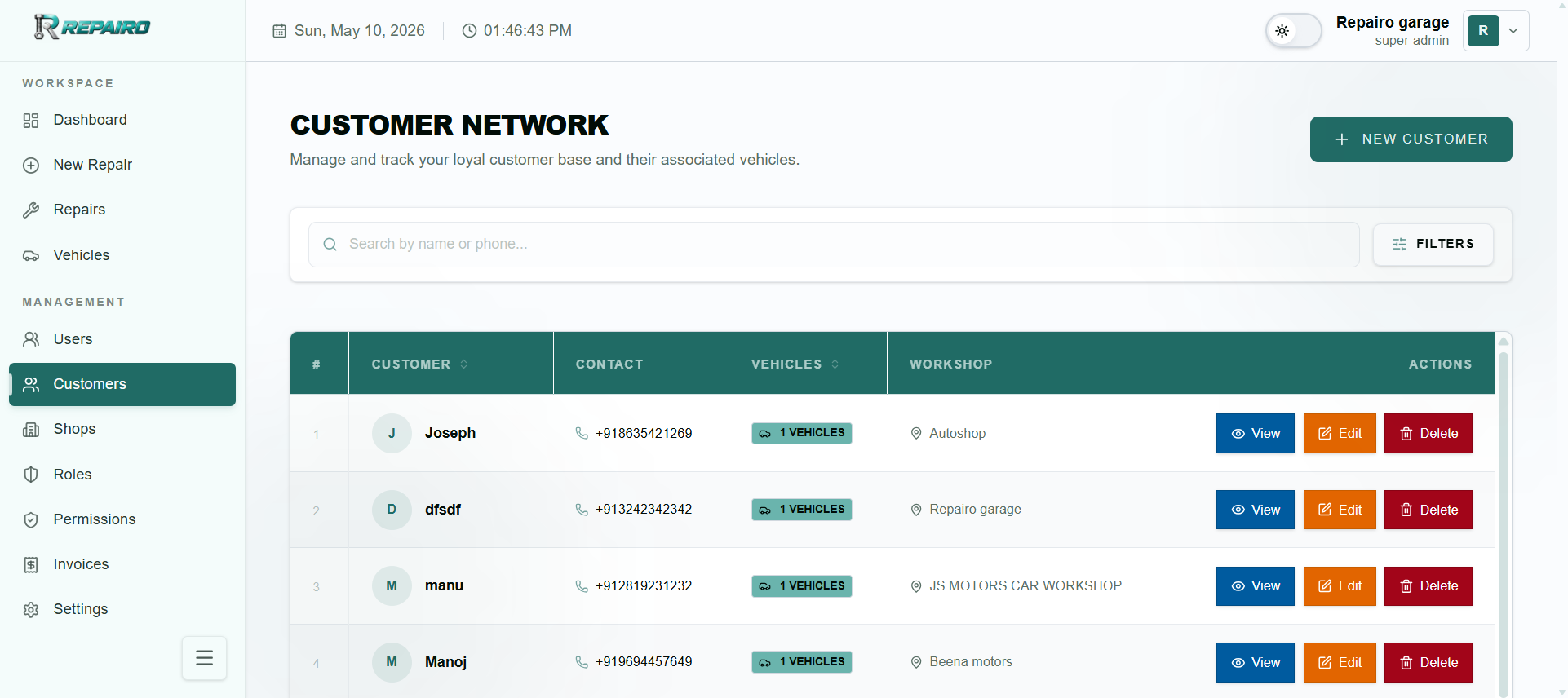This screenshot has width=1568, height=698.
Task: Click customer name Joseph
Action: (x=450, y=433)
